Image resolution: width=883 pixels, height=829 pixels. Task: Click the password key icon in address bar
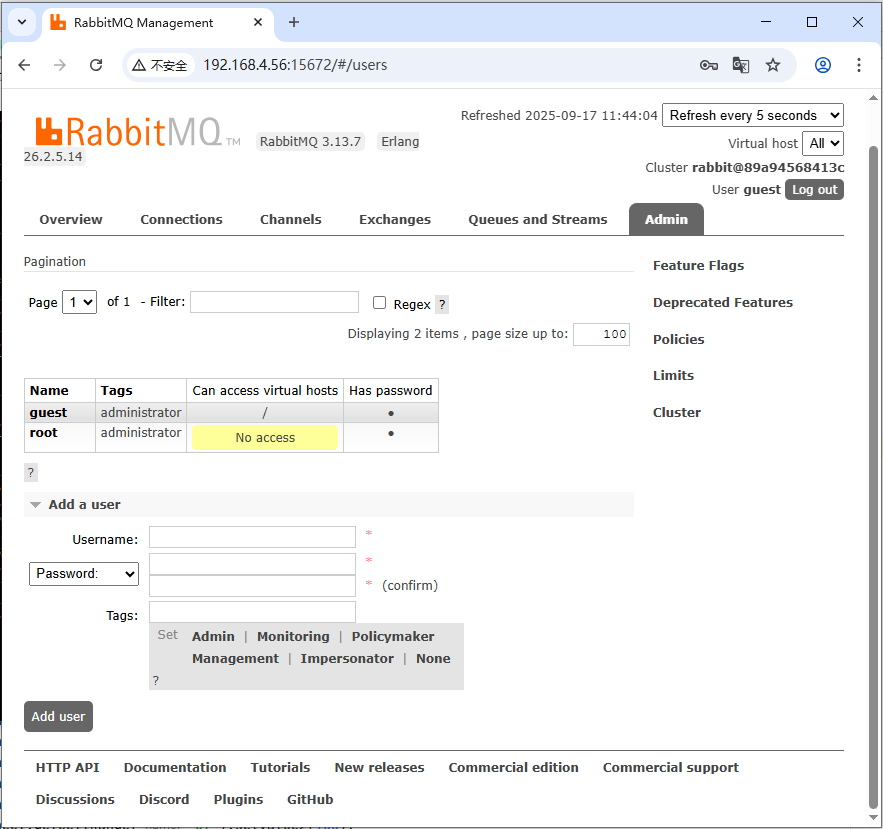click(x=708, y=65)
